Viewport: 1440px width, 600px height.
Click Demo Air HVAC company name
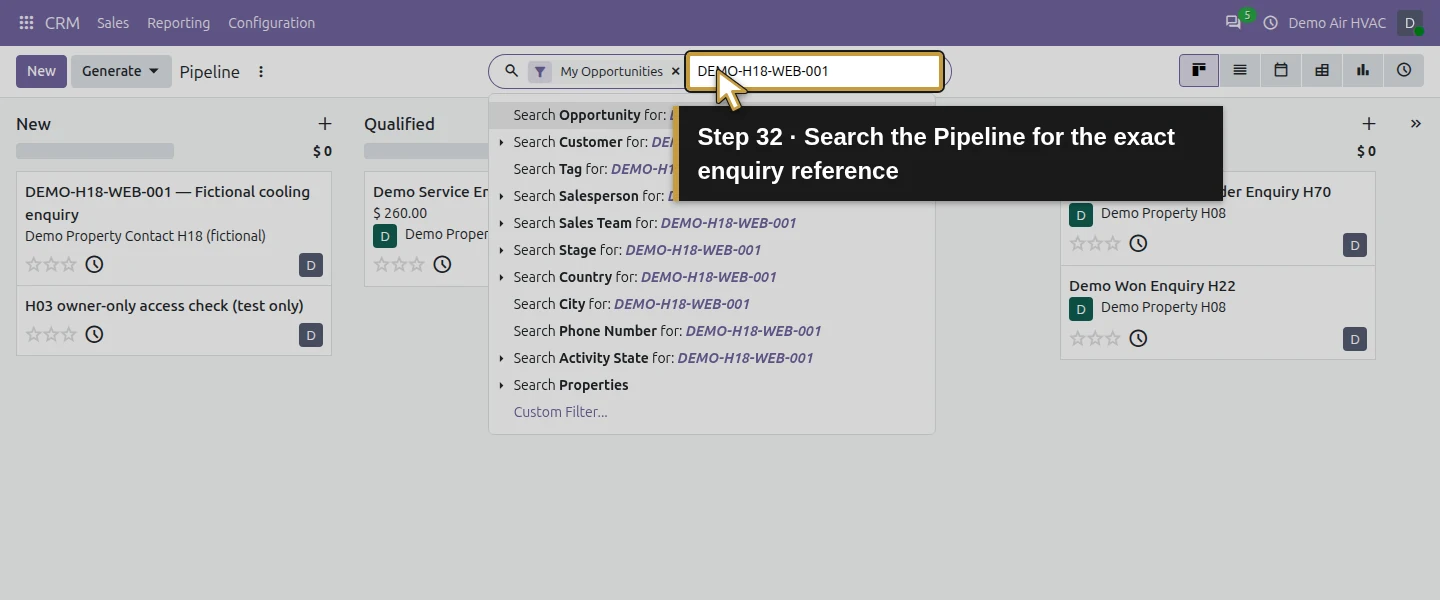click(1337, 23)
